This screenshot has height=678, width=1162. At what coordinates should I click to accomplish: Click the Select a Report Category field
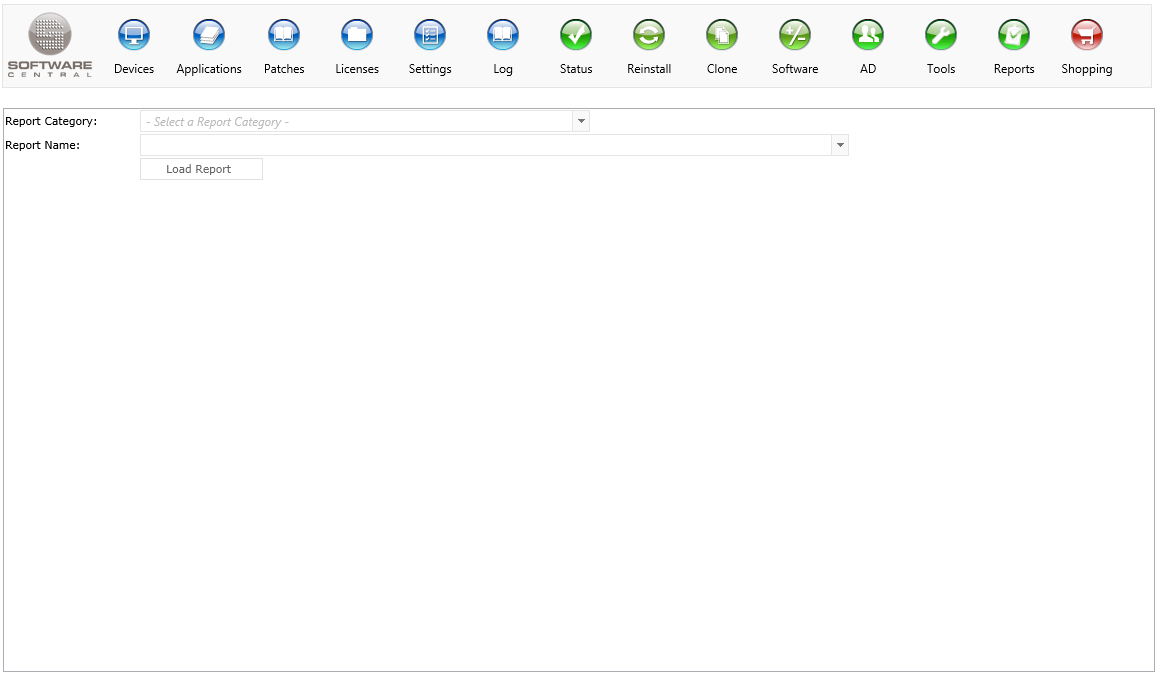tap(355, 122)
